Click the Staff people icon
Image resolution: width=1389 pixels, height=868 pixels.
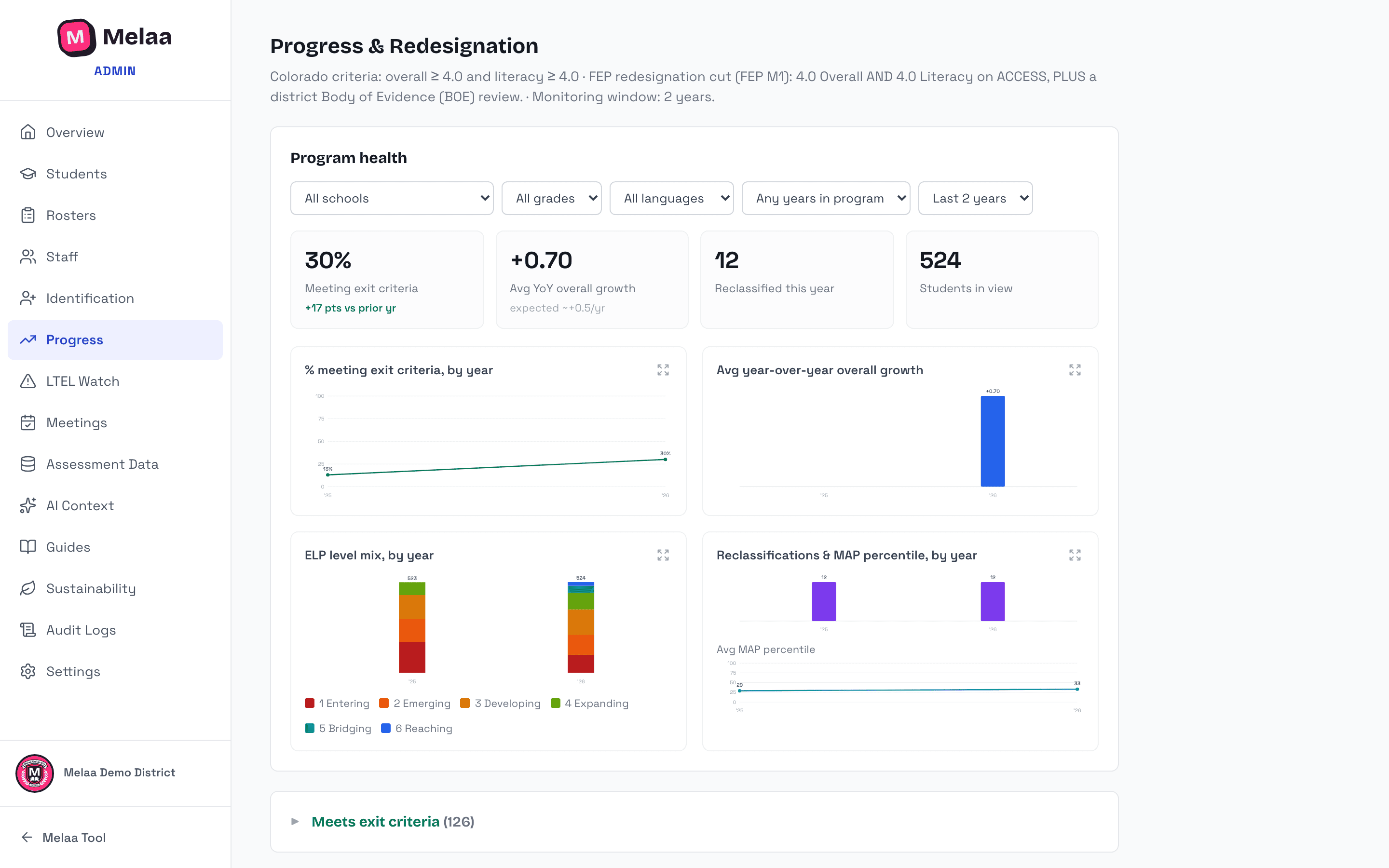point(27,257)
